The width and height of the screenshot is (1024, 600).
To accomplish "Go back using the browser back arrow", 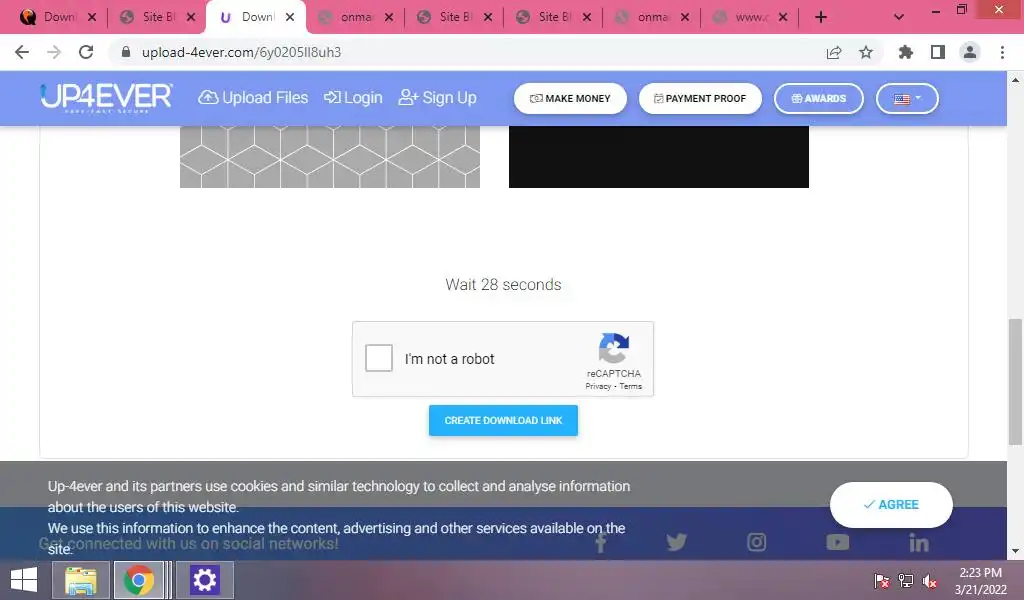I will [x=22, y=52].
